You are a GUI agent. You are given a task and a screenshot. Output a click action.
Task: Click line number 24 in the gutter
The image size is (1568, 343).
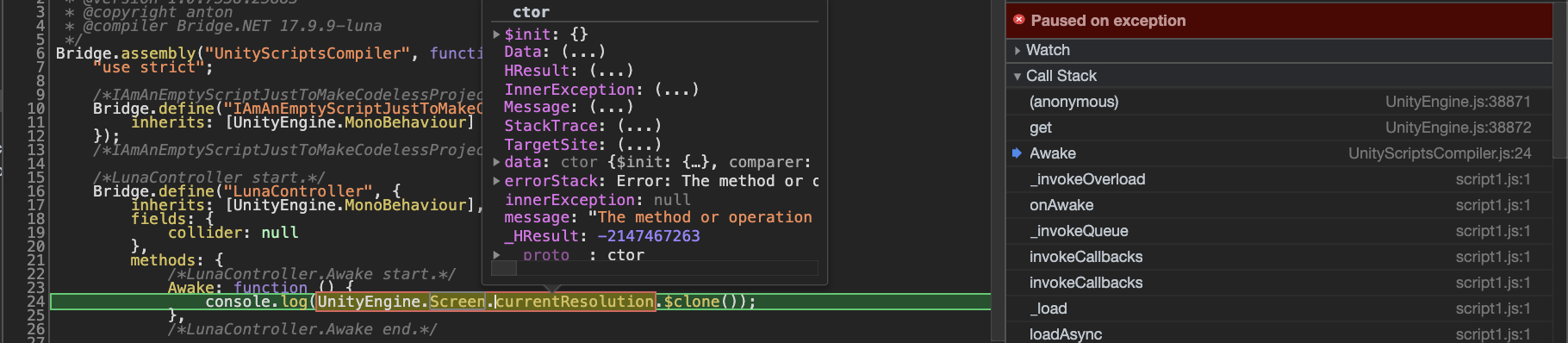point(35,302)
